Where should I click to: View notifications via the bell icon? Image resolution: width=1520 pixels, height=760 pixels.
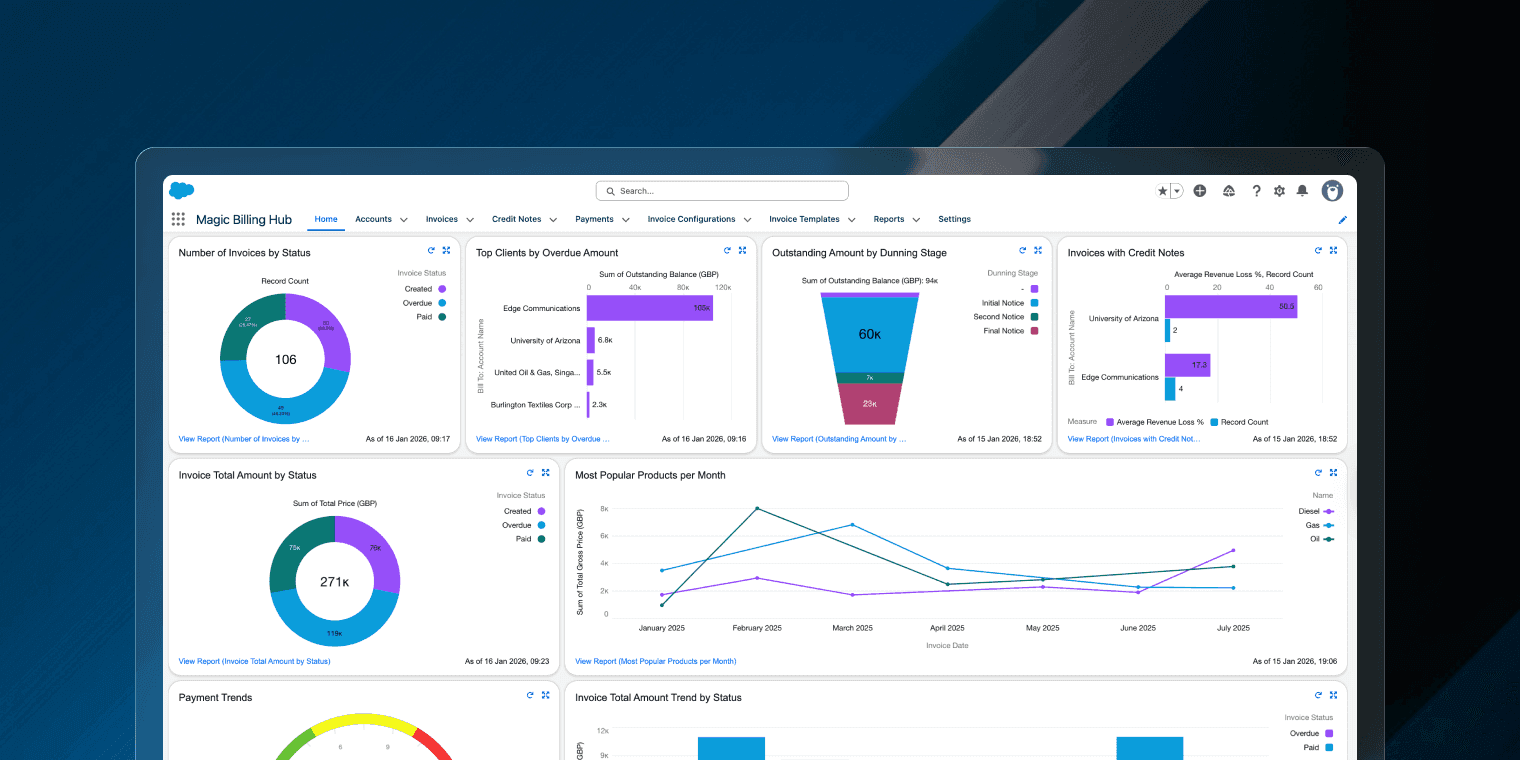(x=1302, y=191)
